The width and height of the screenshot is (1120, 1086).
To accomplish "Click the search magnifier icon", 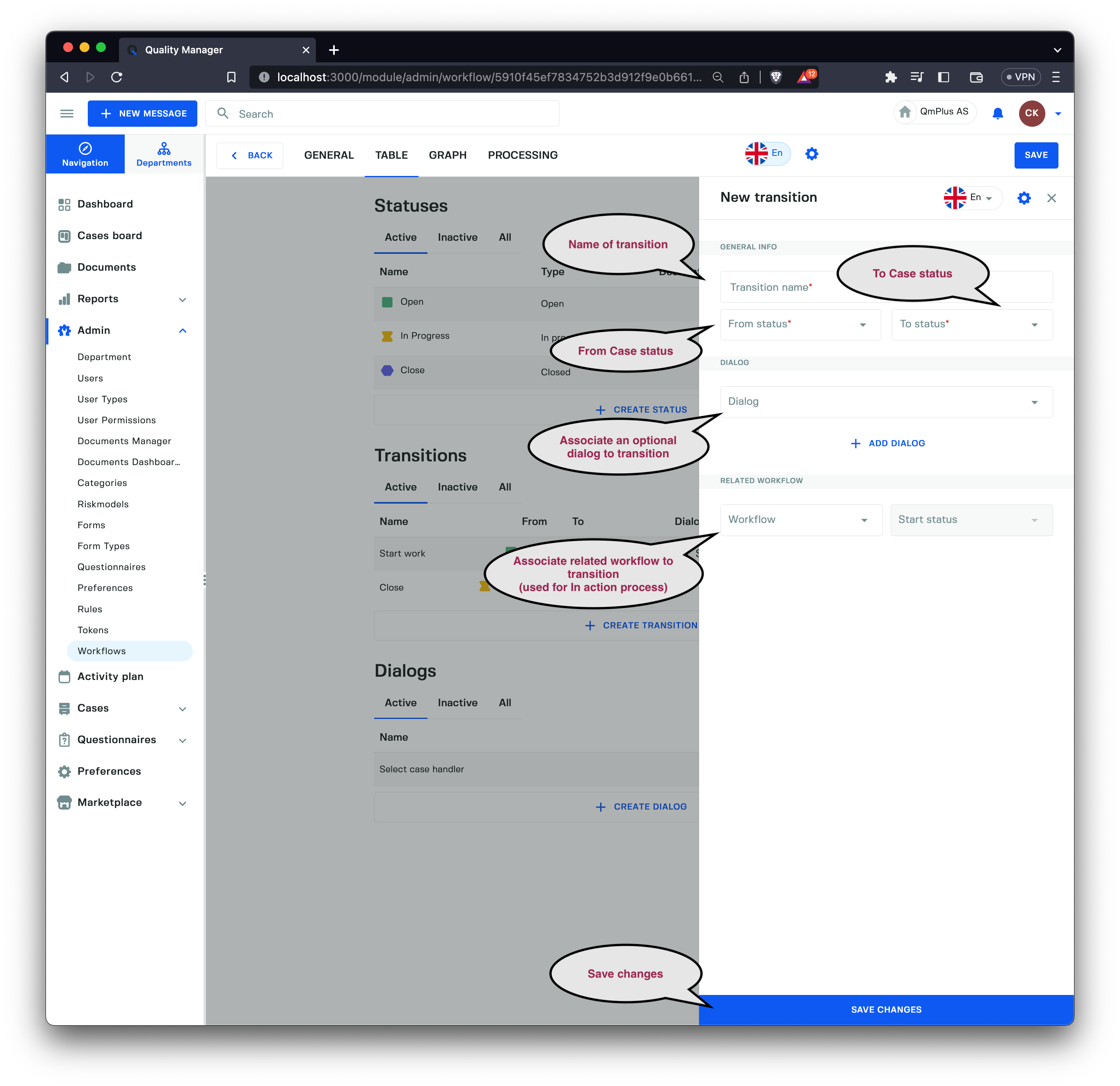I will click(223, 114).
